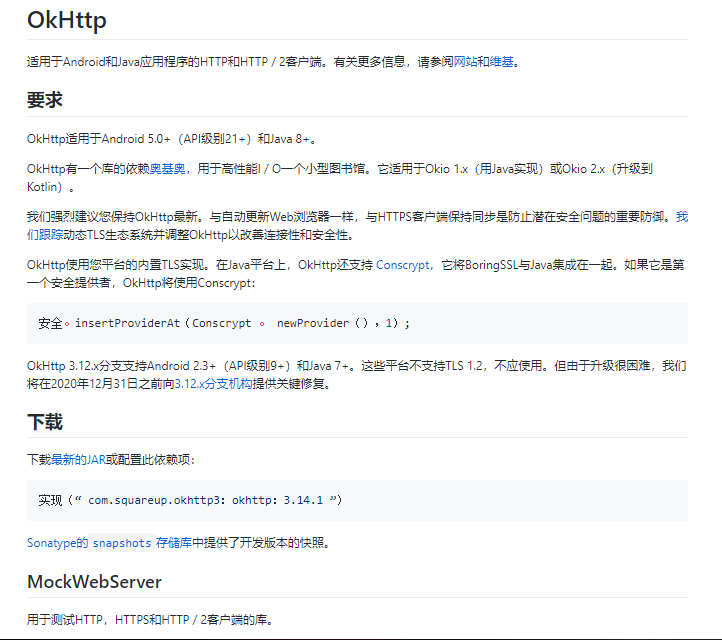Screen dimensions: 722x640
Task: Follow the 奥基奥 Okio link
Action: coord(168,169)
